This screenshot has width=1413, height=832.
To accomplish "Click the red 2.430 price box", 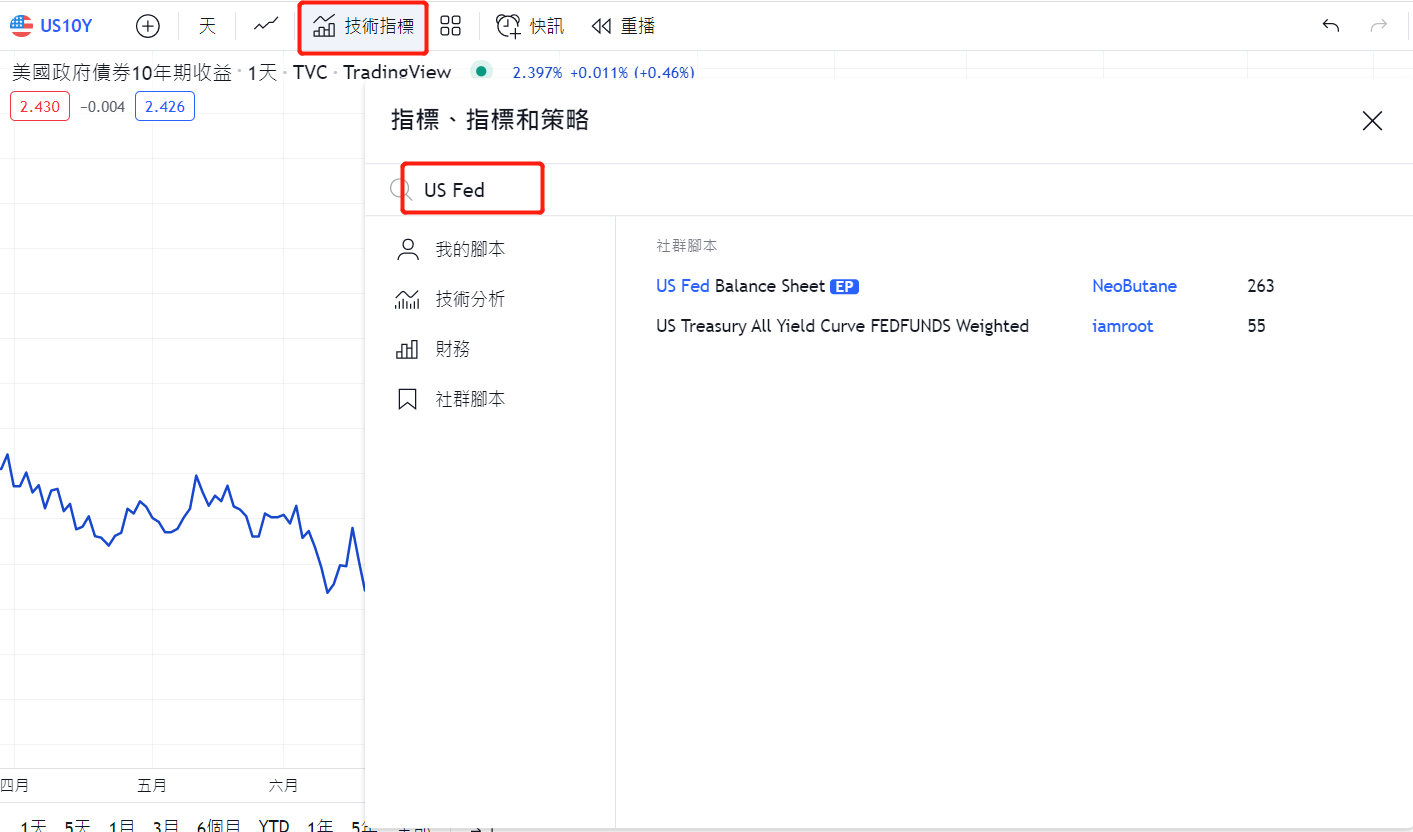I will (x=40, y=106).
